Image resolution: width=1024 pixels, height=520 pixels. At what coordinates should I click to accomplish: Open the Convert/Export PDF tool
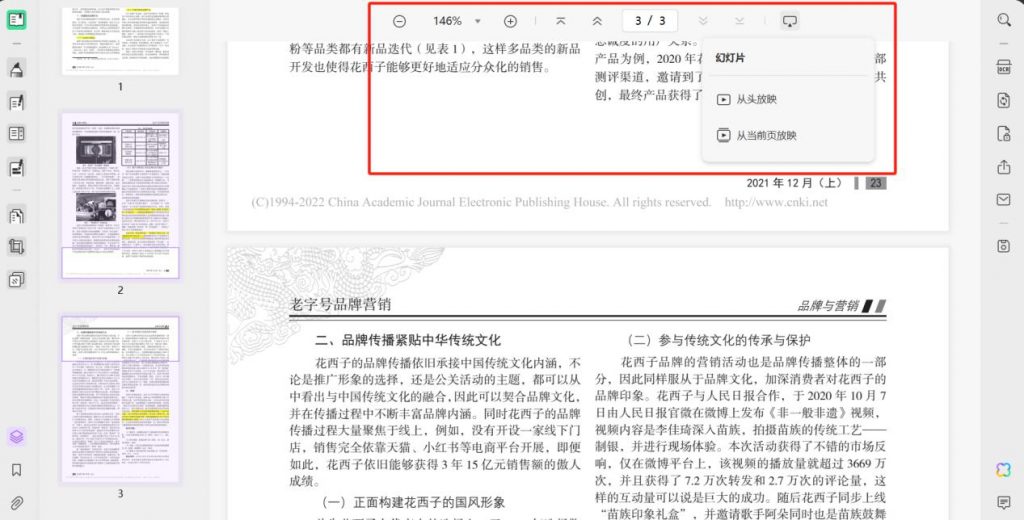[x=1004, y=100]
